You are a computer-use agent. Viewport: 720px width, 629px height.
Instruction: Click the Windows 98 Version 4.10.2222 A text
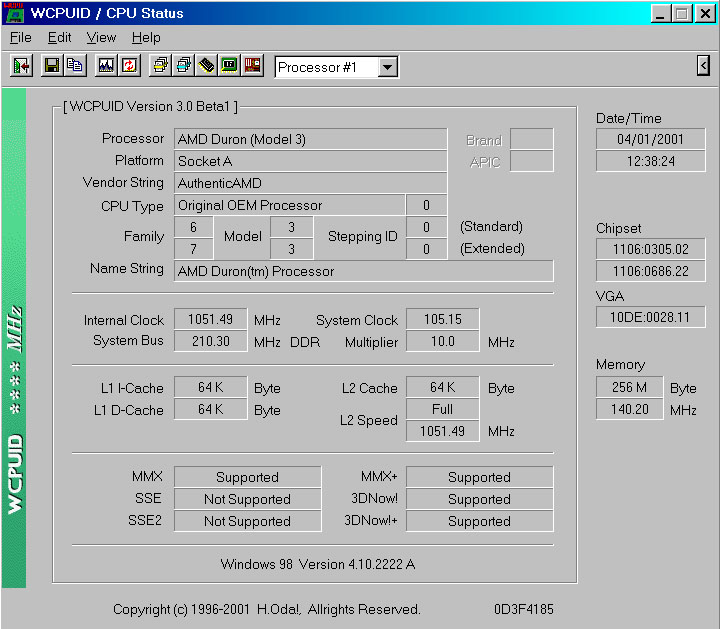point(318,564)
